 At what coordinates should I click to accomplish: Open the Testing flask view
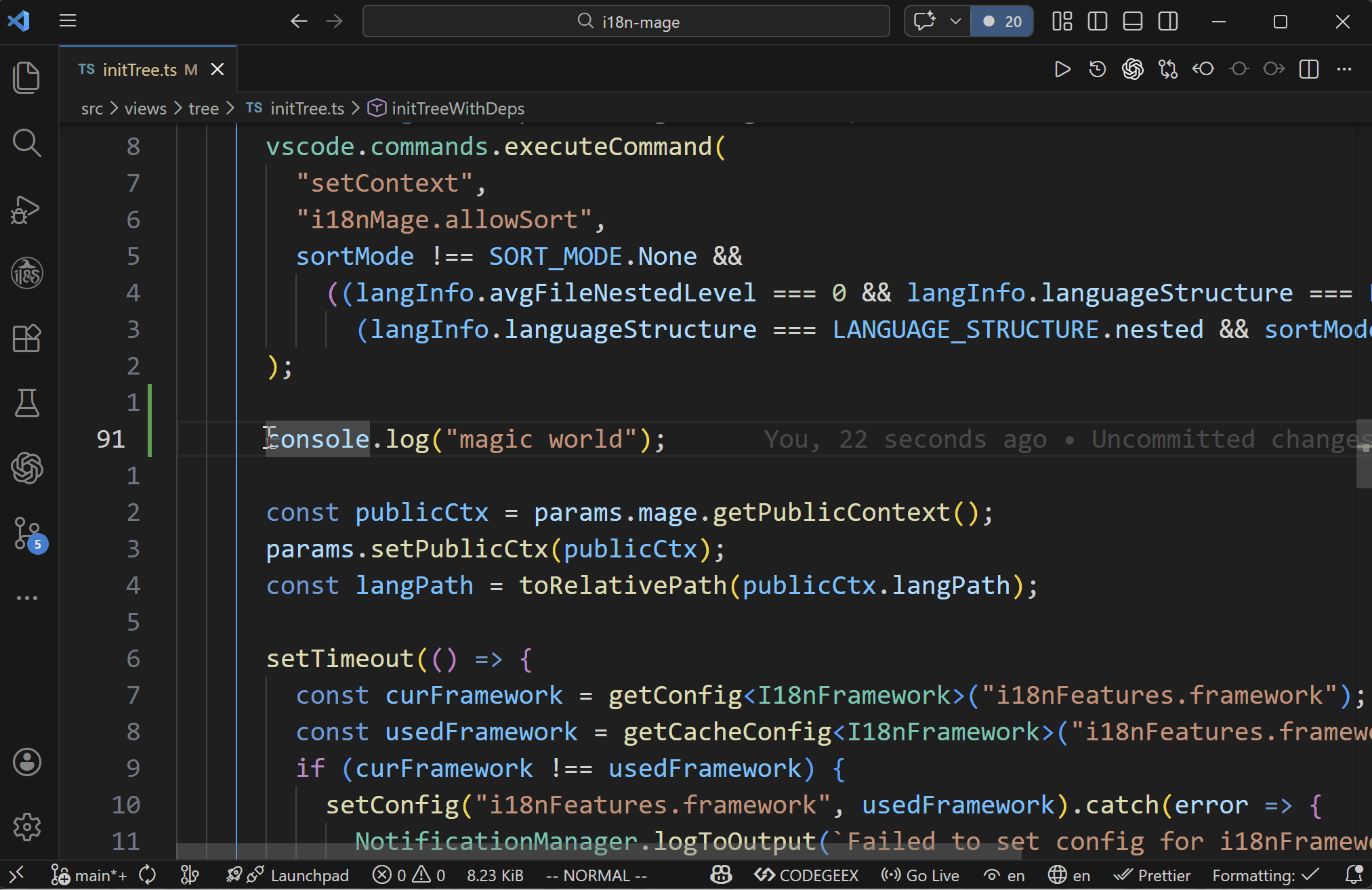27,403
